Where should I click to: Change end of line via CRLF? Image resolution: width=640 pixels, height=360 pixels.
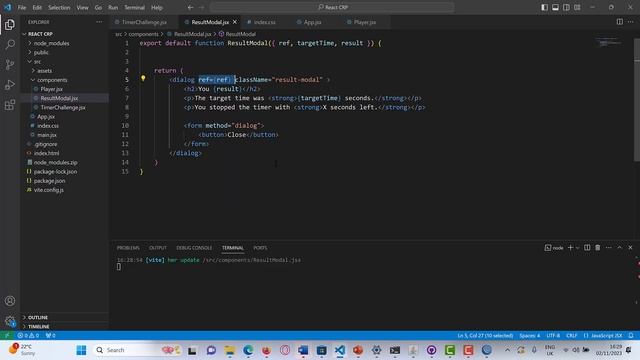coord(571,336)
